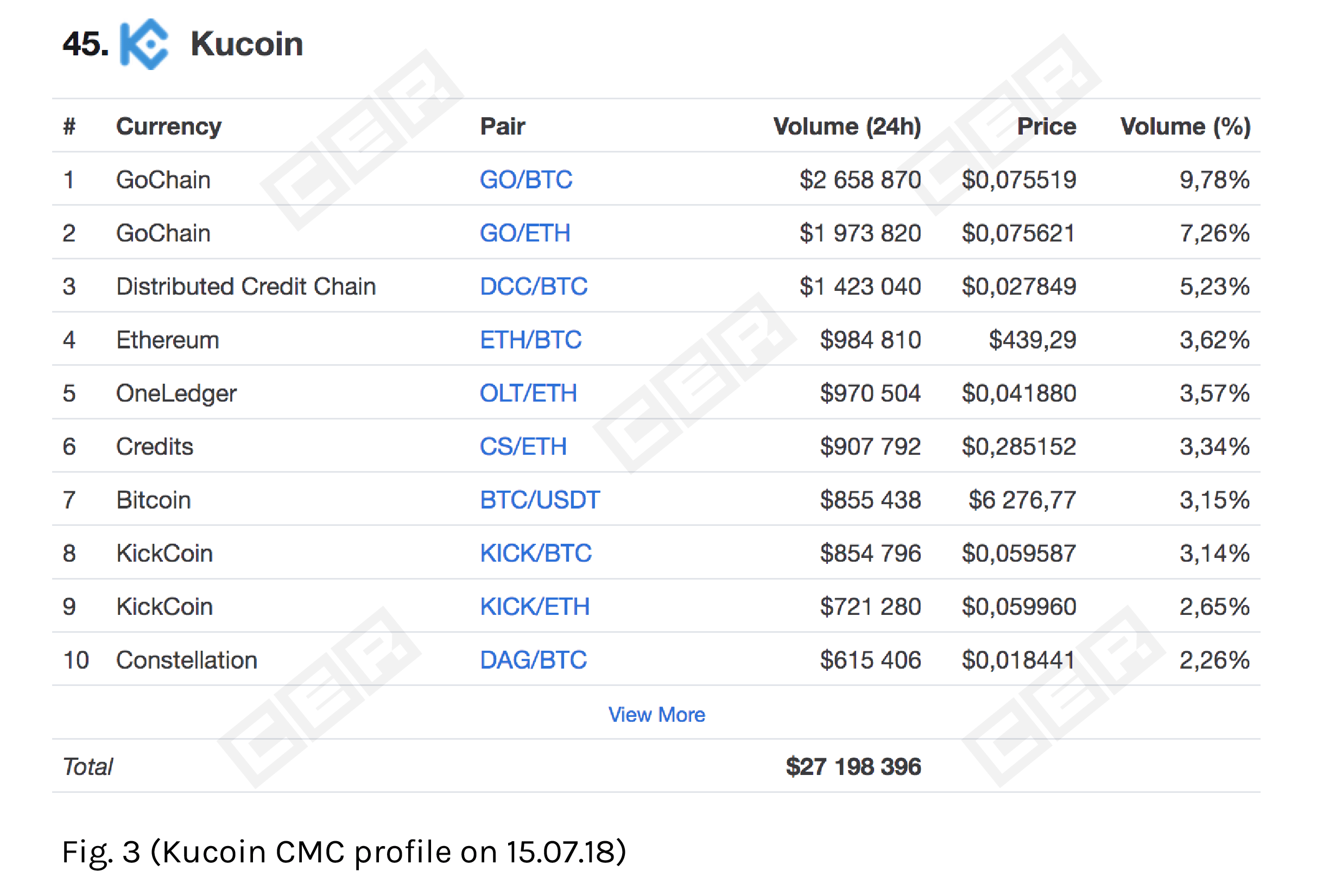The width and height of the screenshot is (1342, 896).
Task: Open the GO/ETH pair link
Action: (524, 233)
